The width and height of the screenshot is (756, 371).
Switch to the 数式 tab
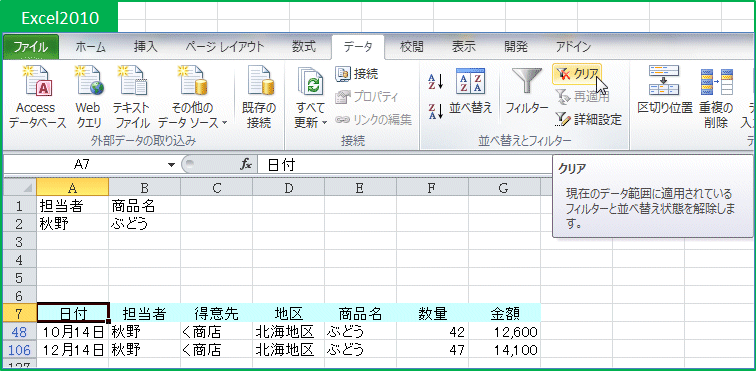pos(304,47)
